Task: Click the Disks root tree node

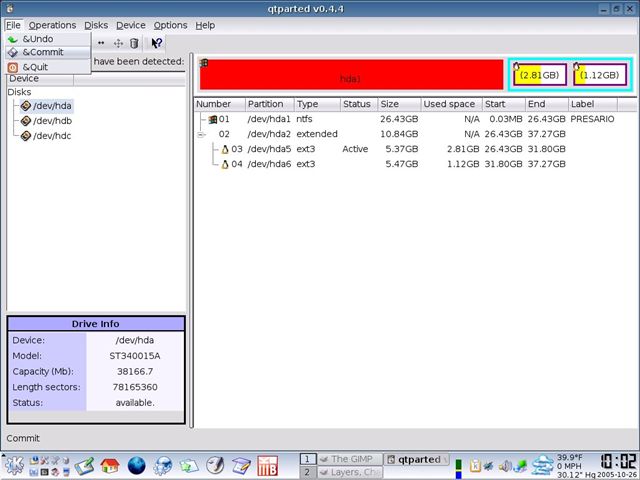Action: pos(19,92)
